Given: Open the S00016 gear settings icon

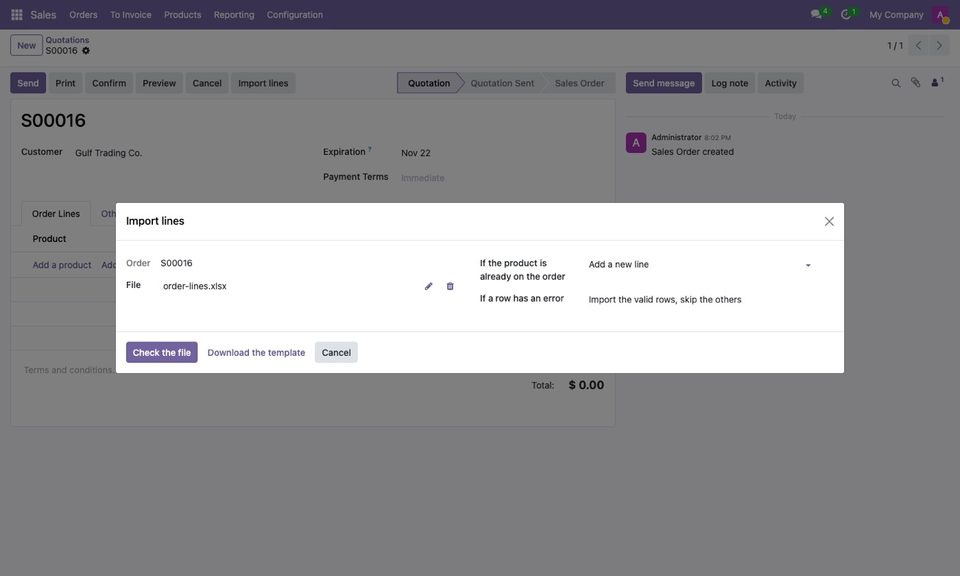Looking at the screenshot, I should pyautogui.click(x=86, y=51).
